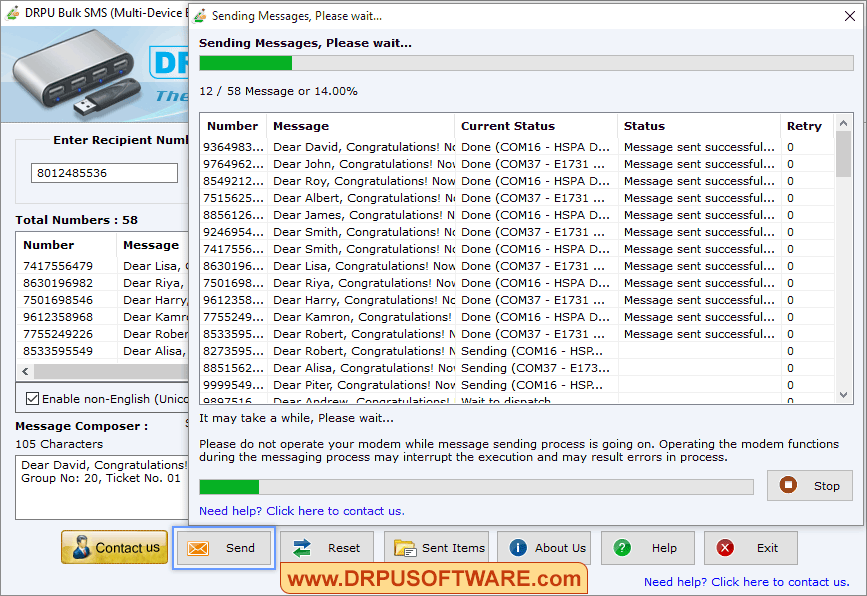
Task: Click main window Message column header
Action: 153,245
